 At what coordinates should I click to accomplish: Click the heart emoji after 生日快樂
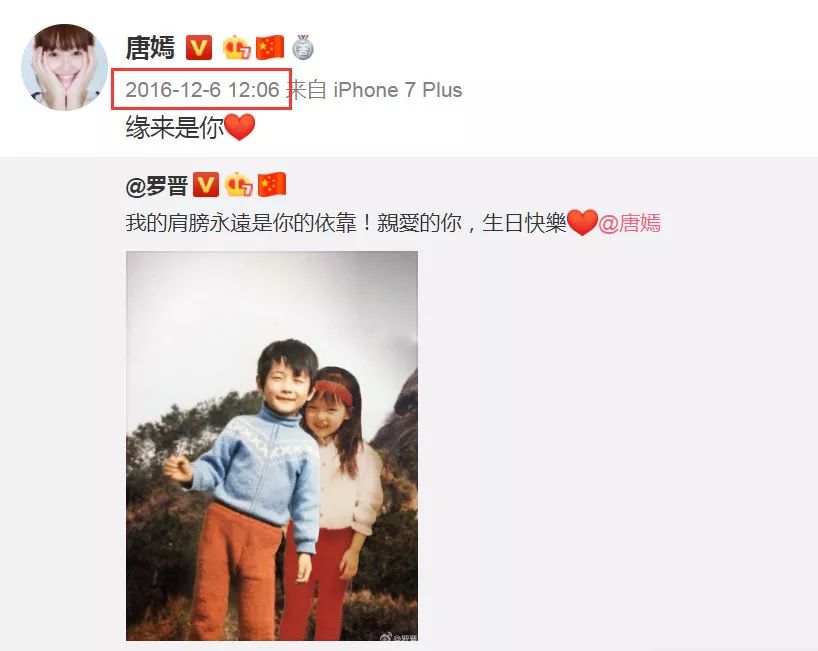pyautogui.click(x=582, y=223)
